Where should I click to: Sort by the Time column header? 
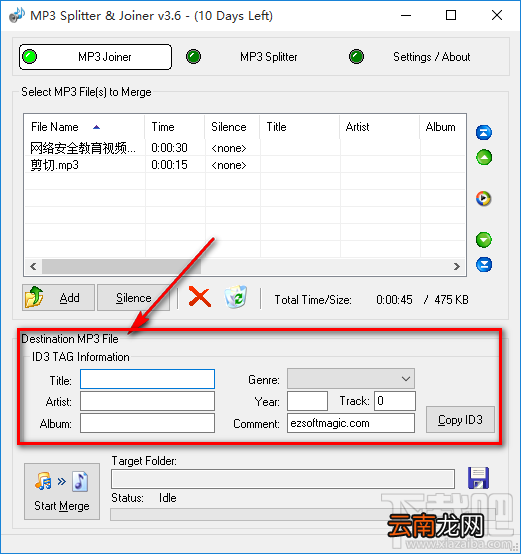[x=174, y=127]
